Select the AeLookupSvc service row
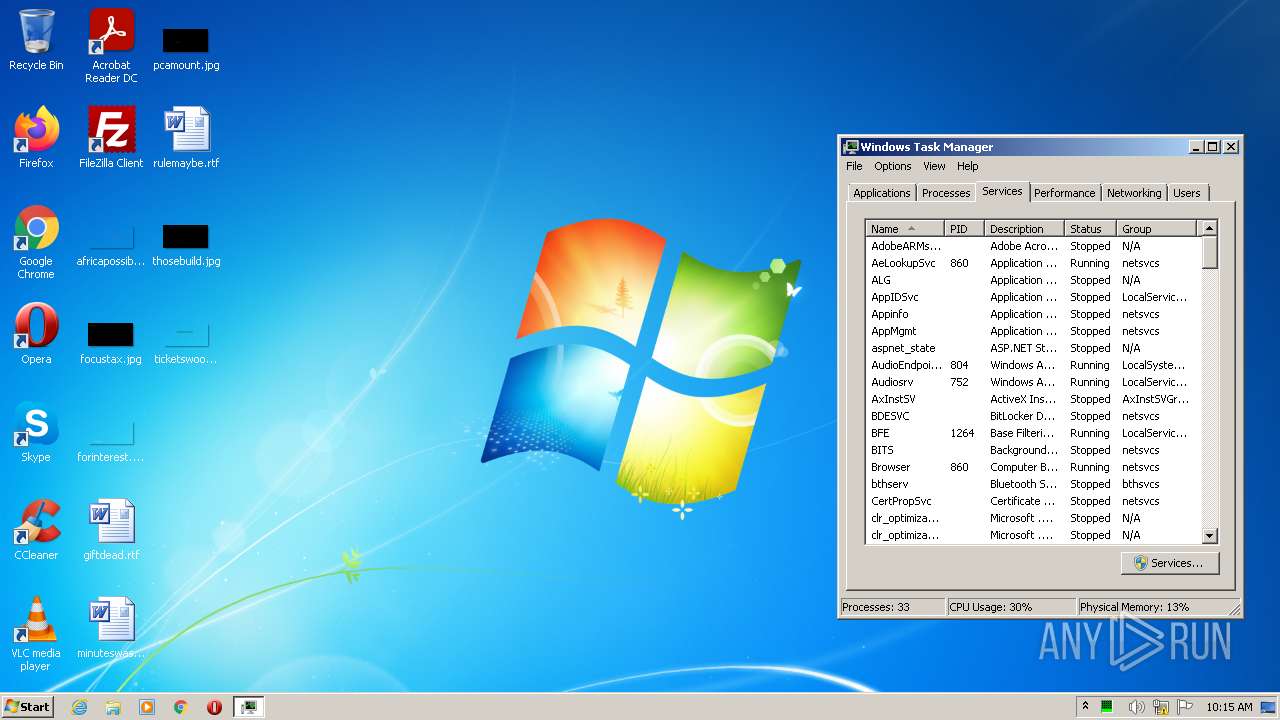This screenshot has width=1280, height=720. 1033,263
